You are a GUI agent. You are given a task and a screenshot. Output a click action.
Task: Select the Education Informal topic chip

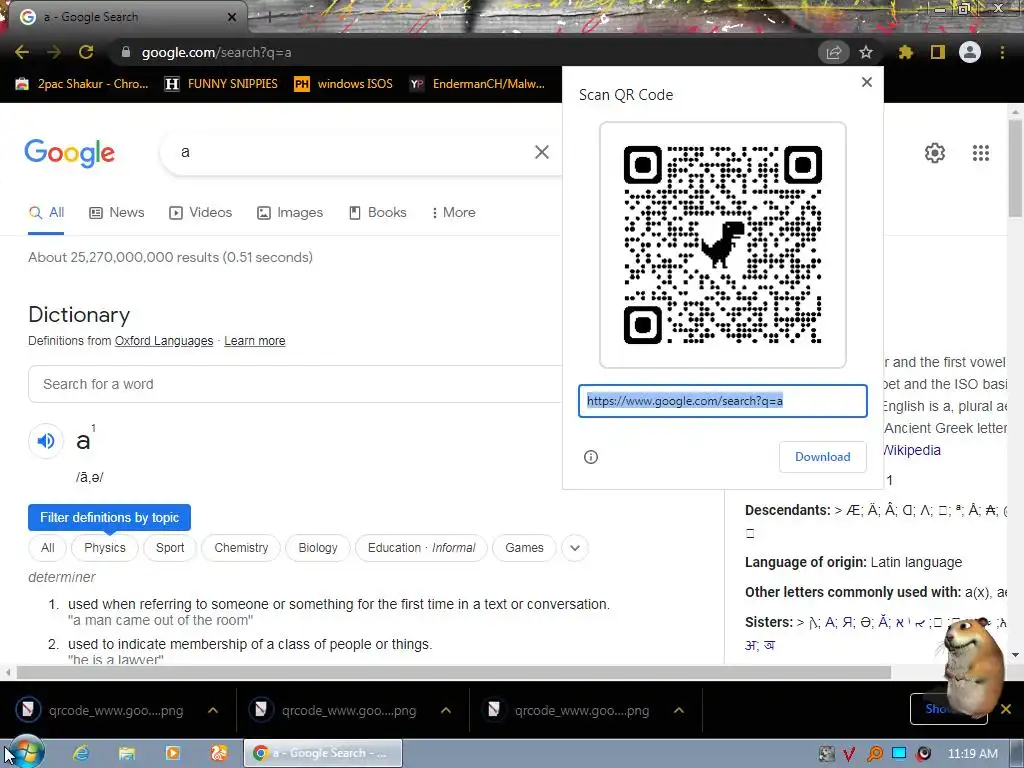point(421,548)
